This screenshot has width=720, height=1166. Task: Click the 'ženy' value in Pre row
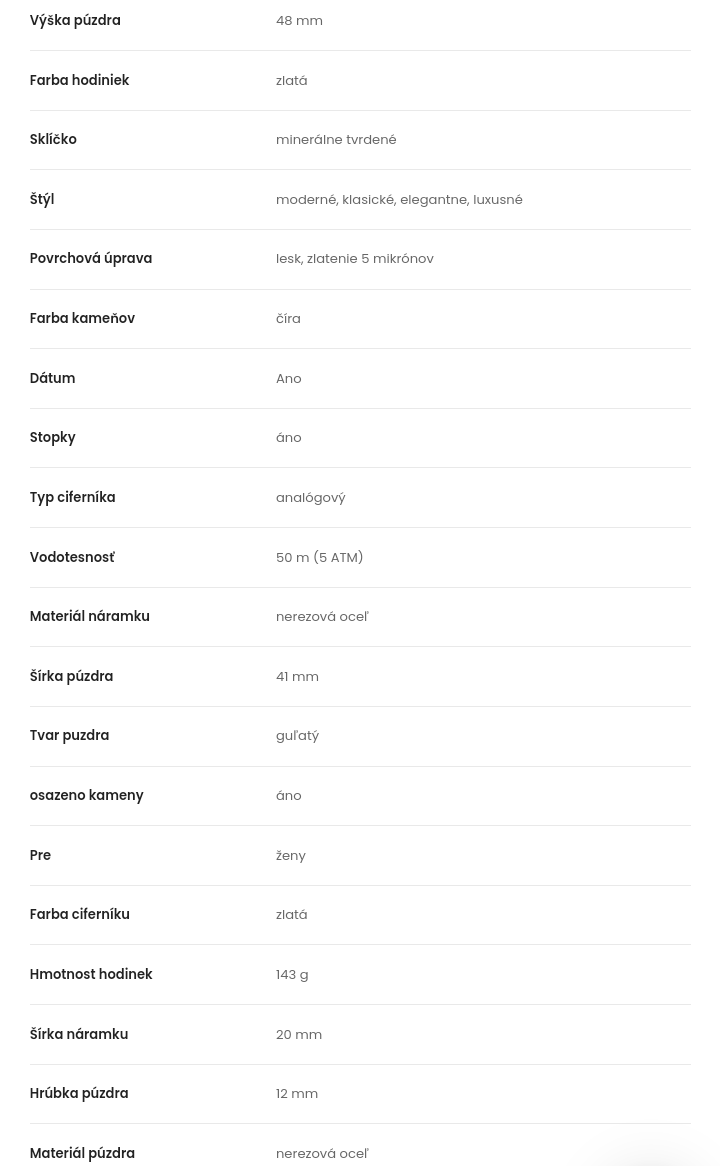pyautogui.click(x=290, y=855)
